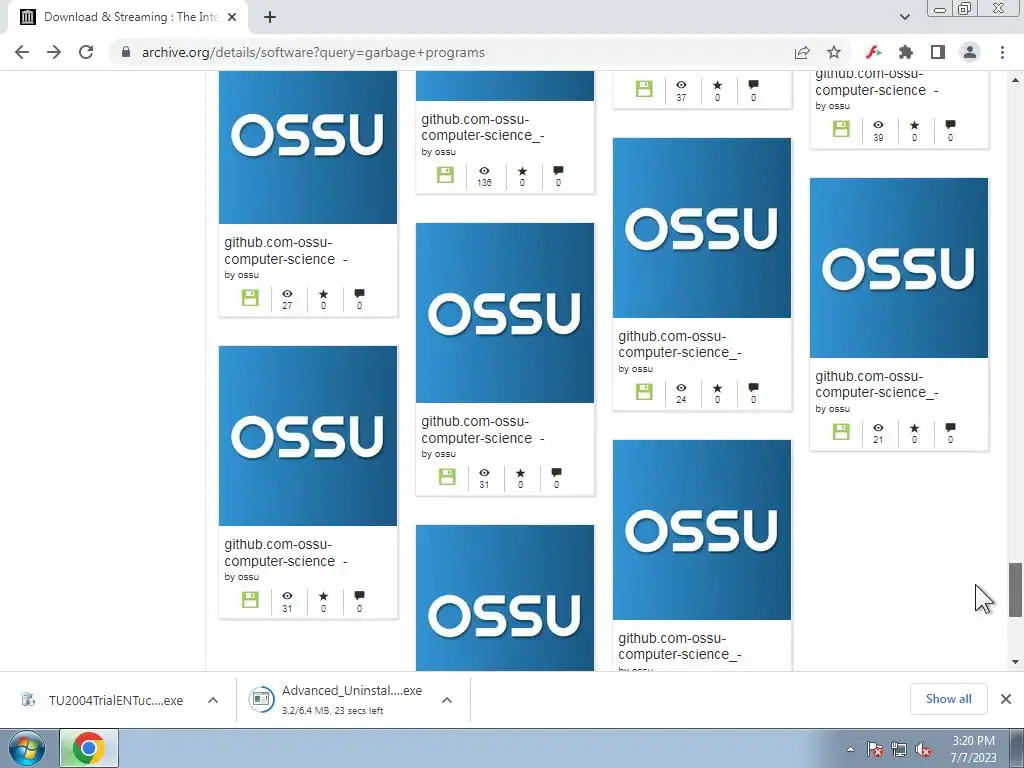Select the Download & Streaming tab

pos(128,17)
